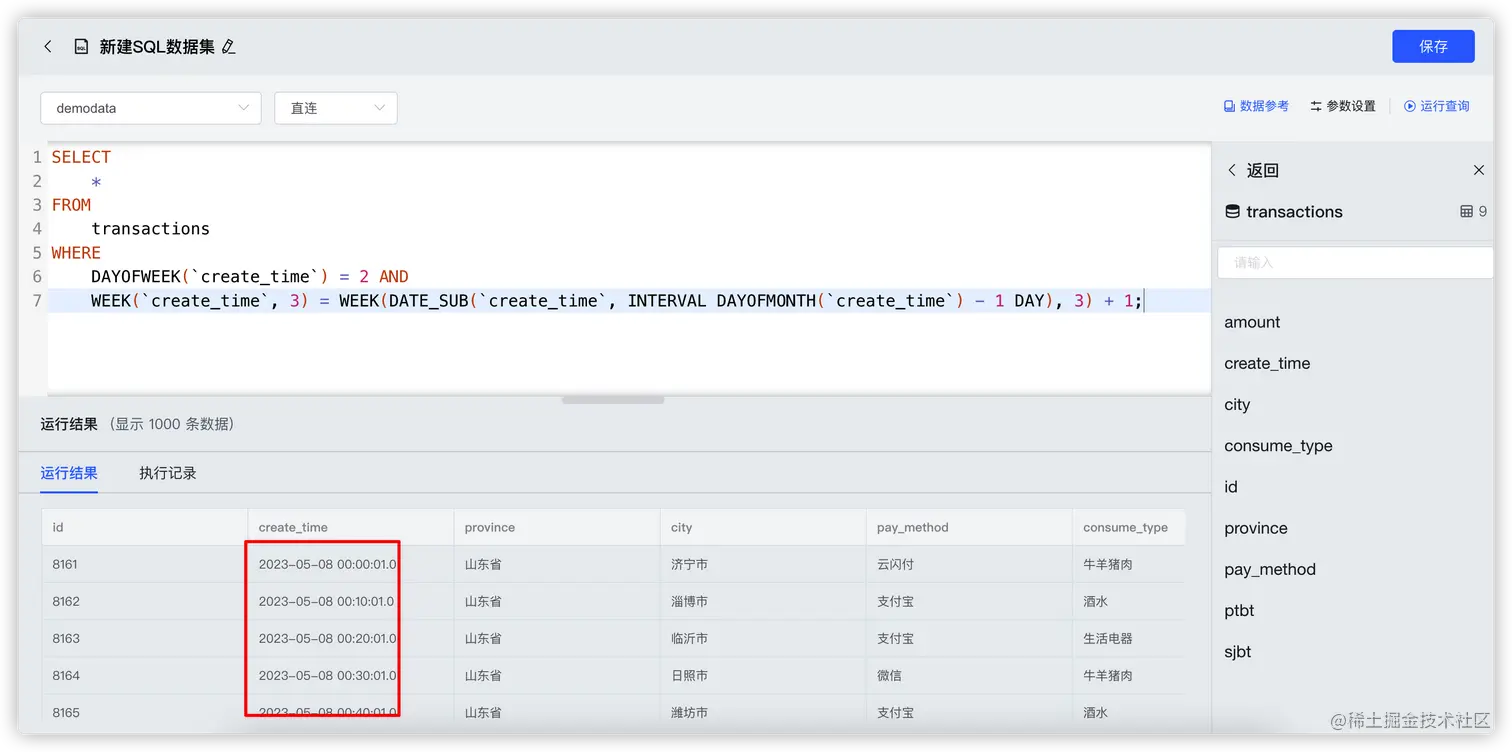
Task: Open the 直连 connection mode dropdown
Action: pos(336,108)
